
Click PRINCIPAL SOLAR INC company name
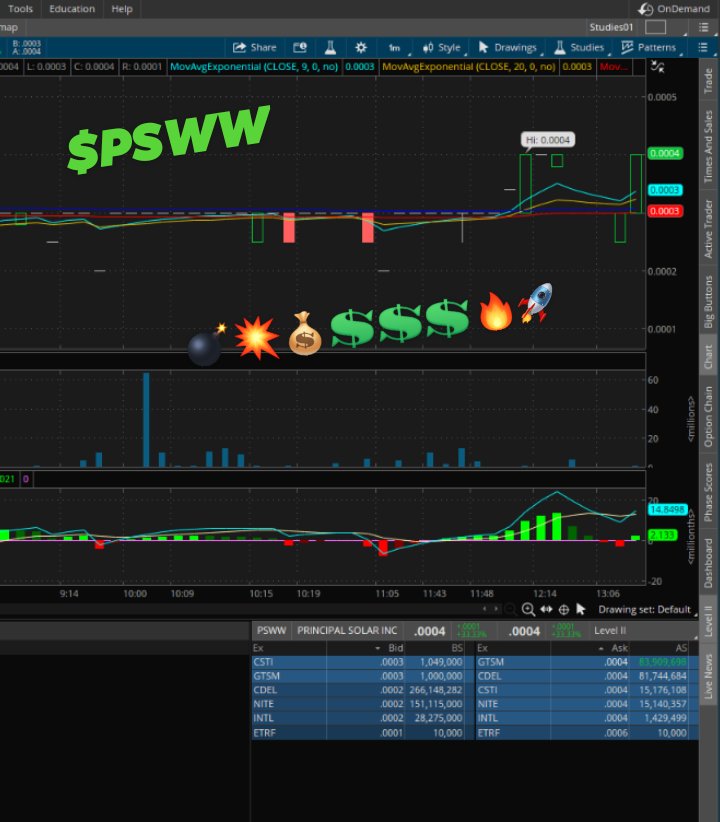[347, 631]
